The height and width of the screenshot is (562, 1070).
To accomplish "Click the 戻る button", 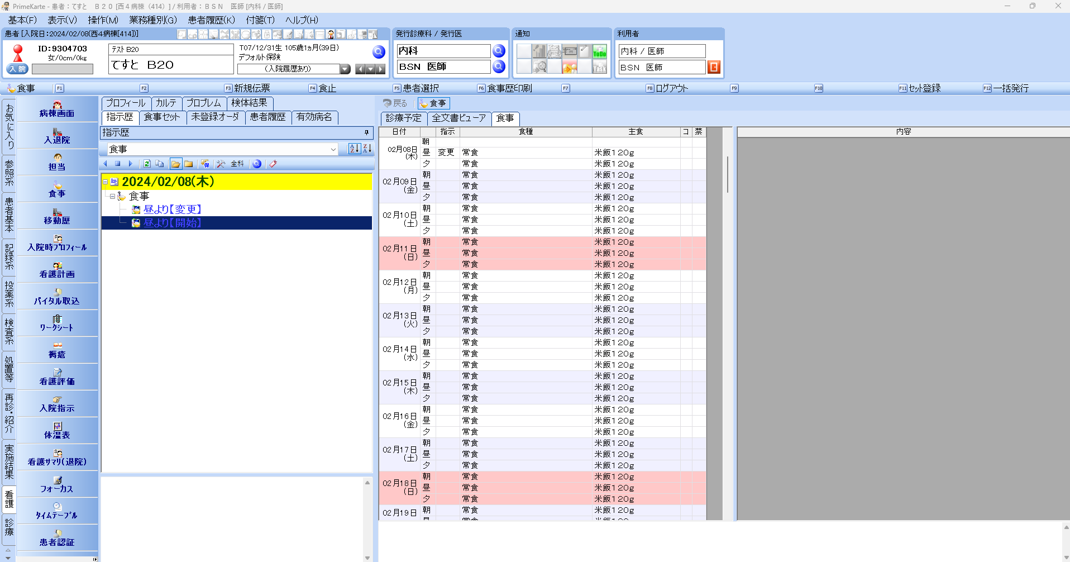I will point(395,103).
